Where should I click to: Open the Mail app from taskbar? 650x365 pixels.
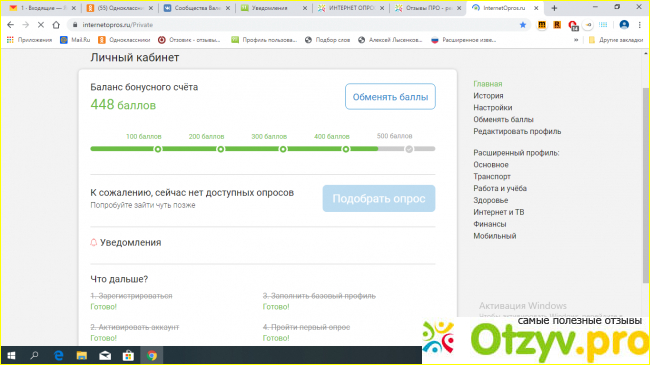(105, 355)
